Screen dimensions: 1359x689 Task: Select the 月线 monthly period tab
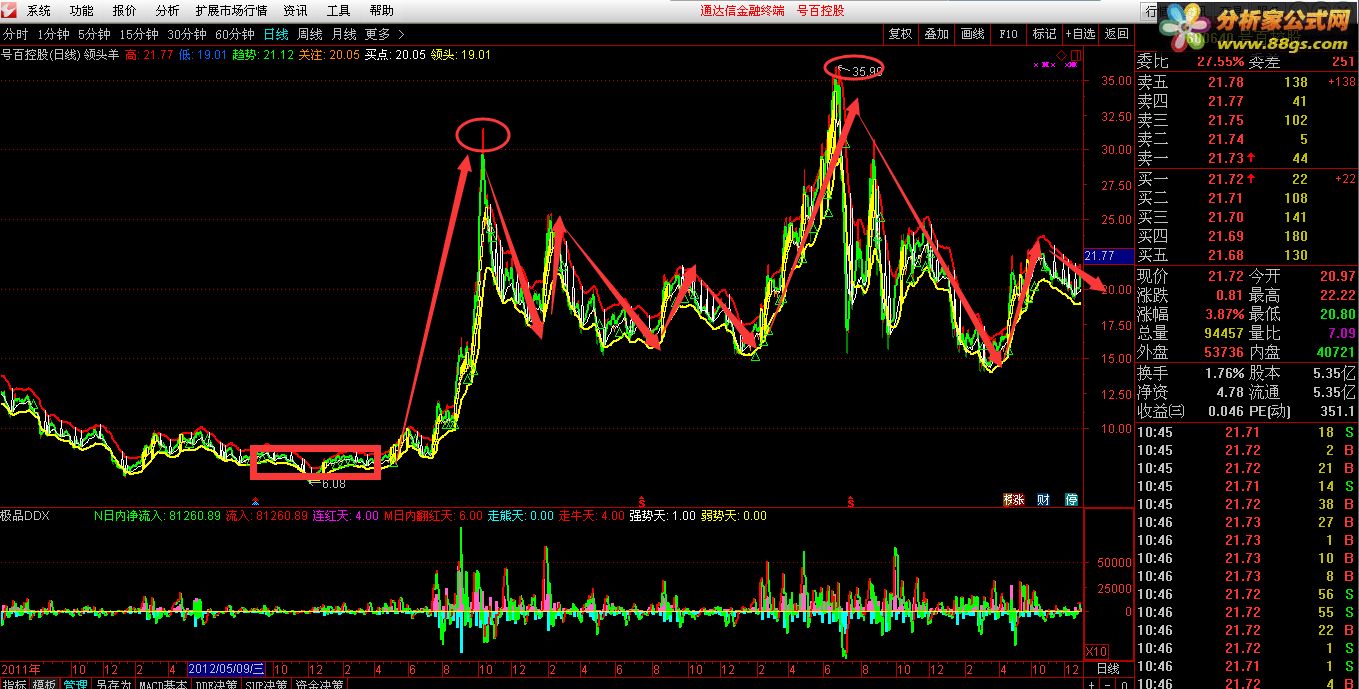pos(343,34)
